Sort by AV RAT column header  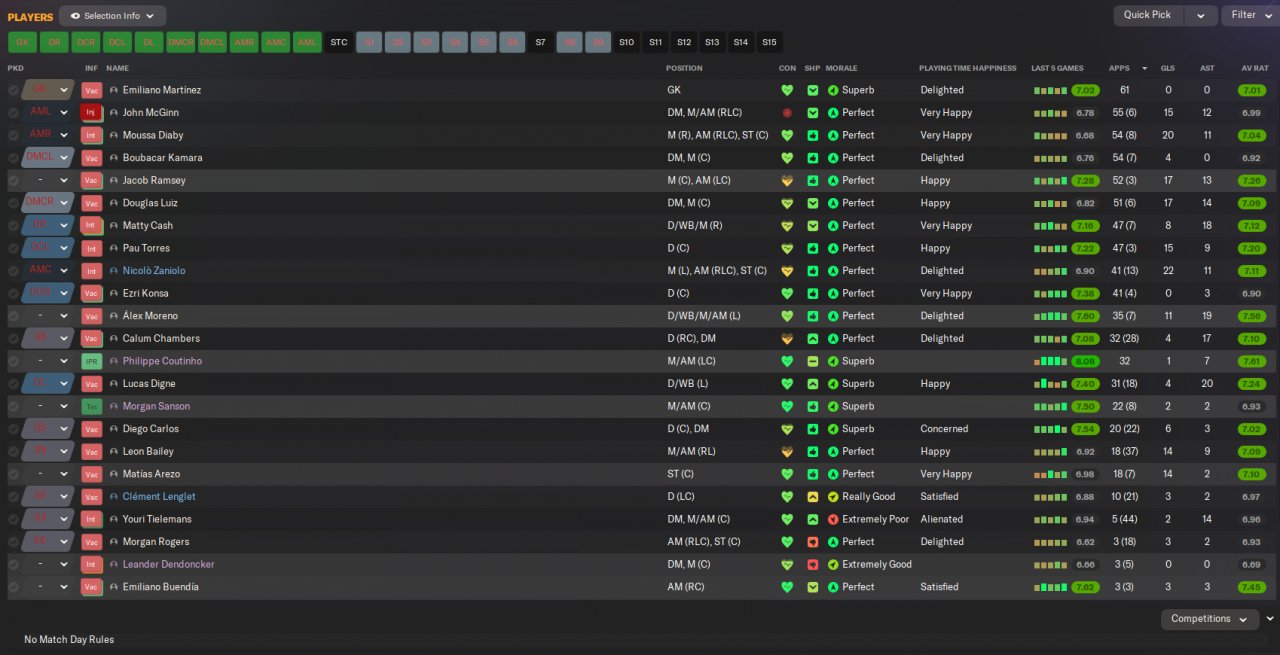coord(1254,68)
